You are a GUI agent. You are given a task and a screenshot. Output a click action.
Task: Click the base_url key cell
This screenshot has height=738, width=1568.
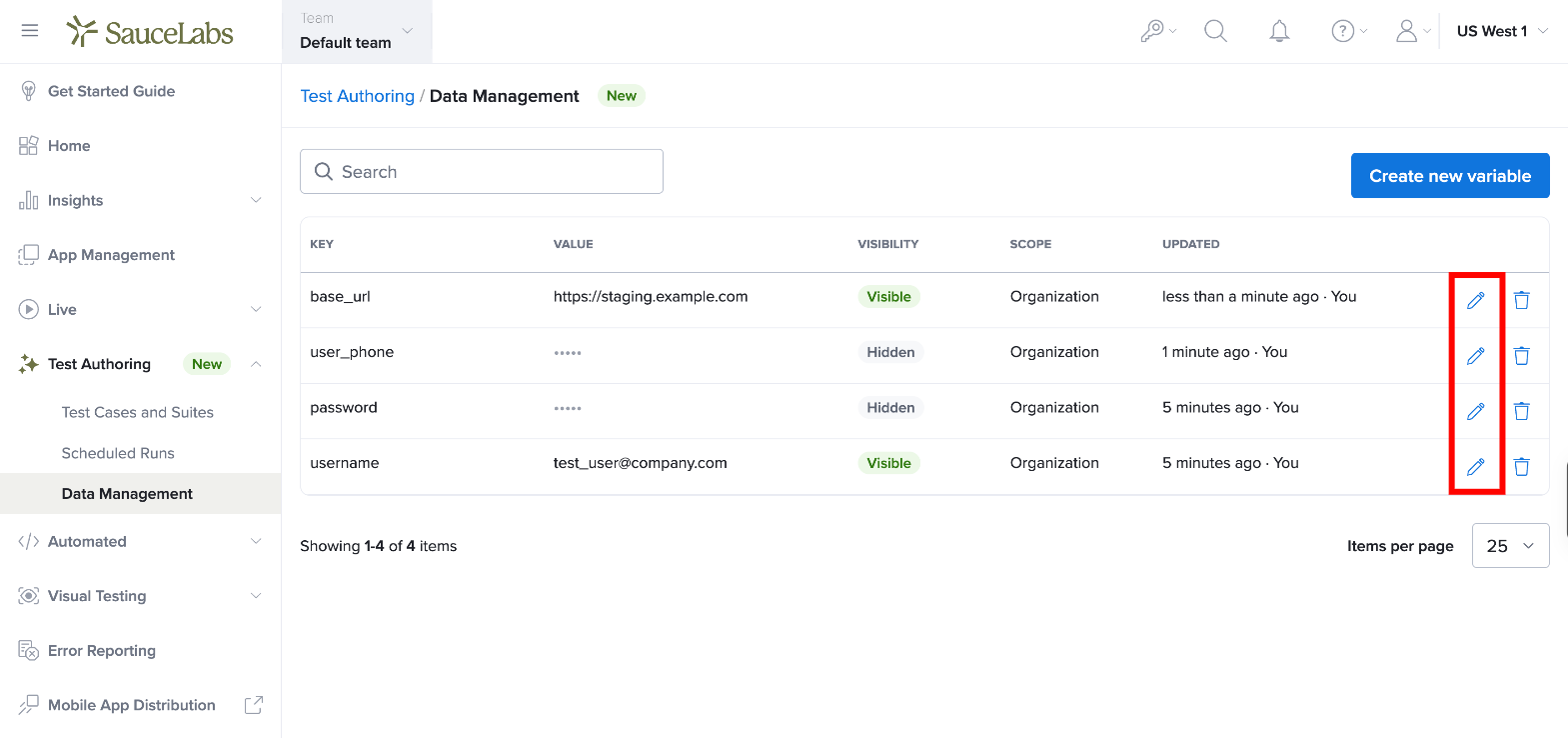pos(341,297)
